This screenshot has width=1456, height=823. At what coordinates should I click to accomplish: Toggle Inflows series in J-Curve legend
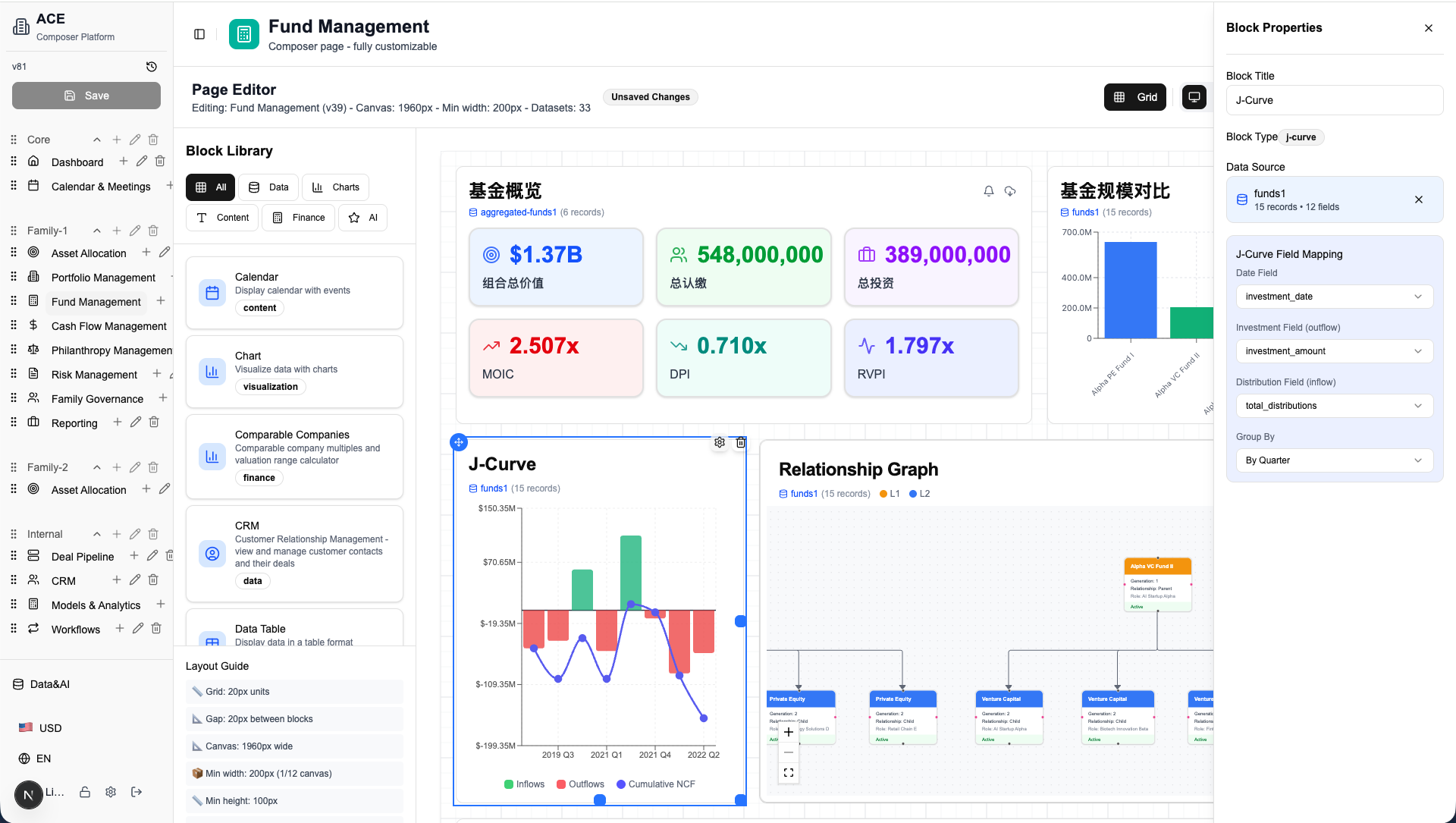tap(524, 784)
